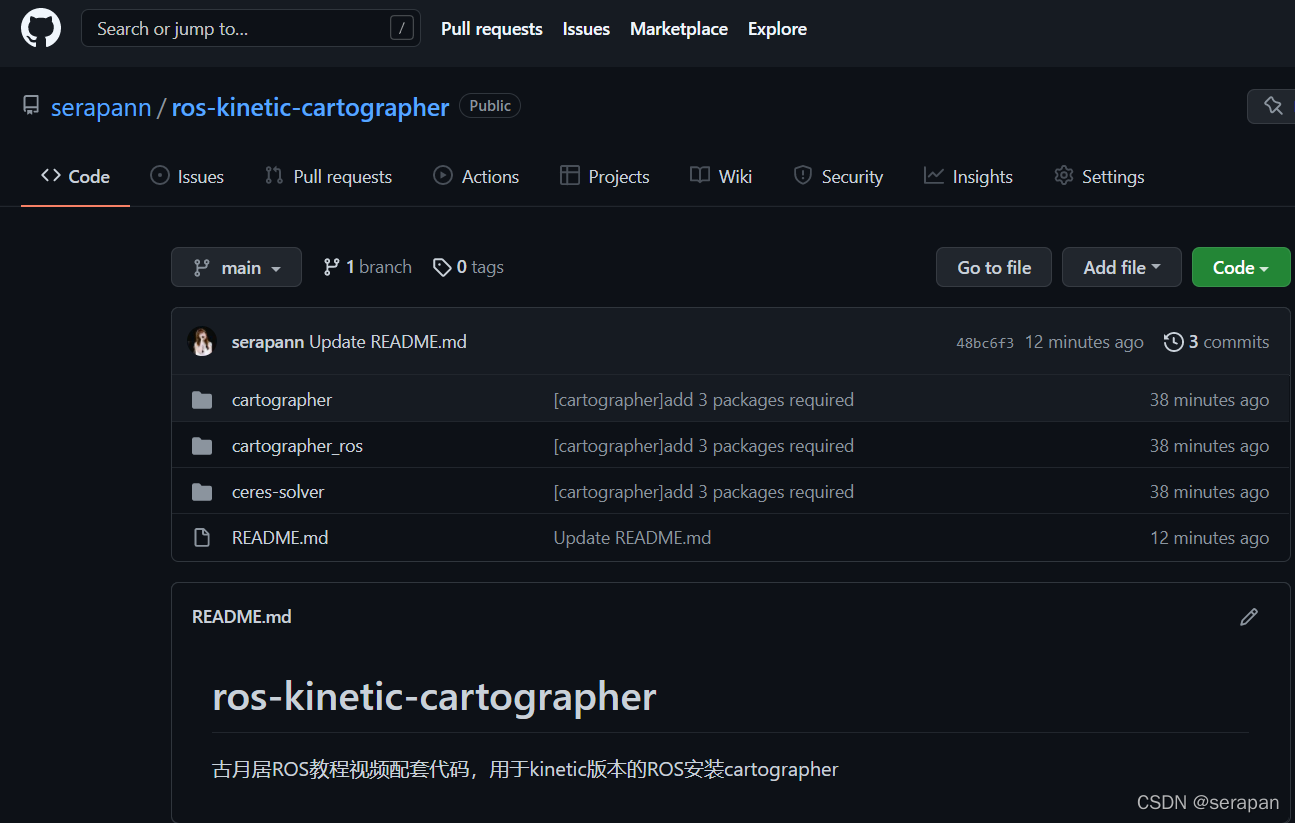Click the GitHub octocat logo
Viewport: 1295px width, 823px height.
41,28
